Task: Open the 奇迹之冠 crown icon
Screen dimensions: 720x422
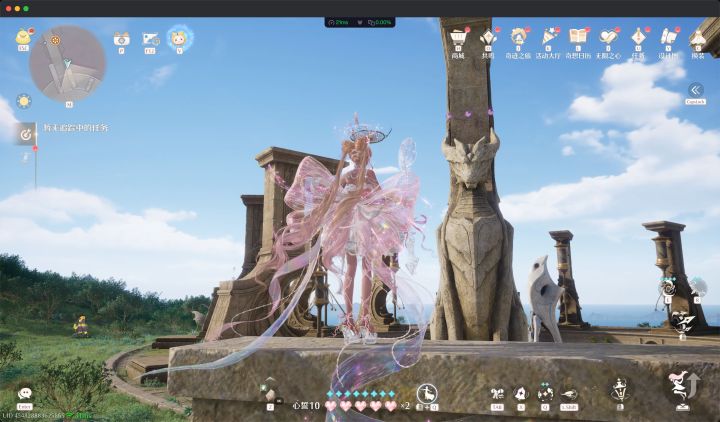Action: (518, 37)
